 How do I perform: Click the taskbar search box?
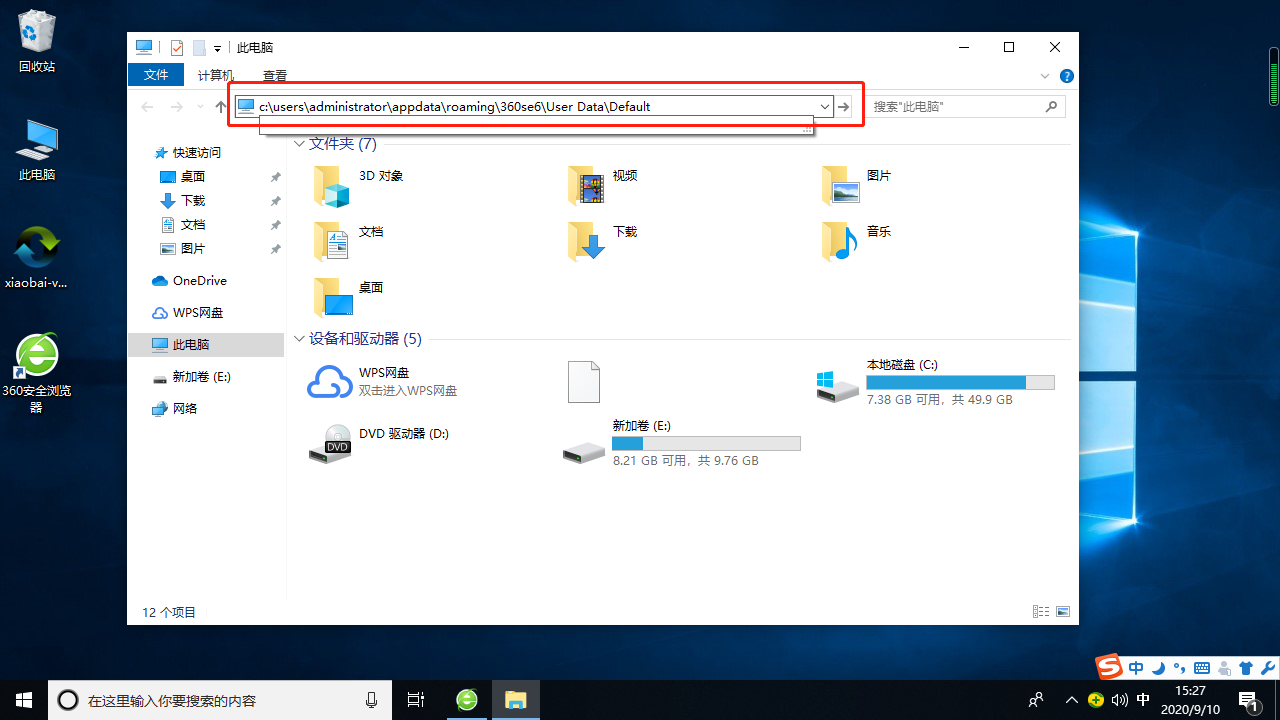tap(220, 700)
